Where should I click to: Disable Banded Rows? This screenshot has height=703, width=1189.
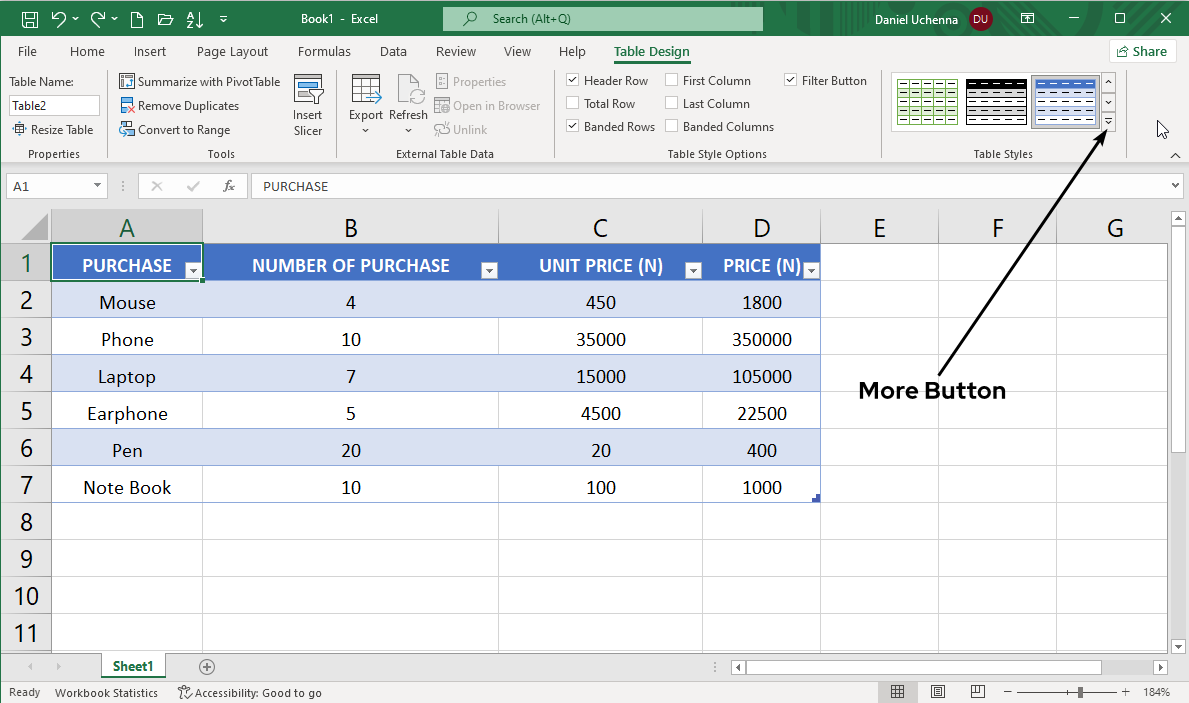point(573,126)
